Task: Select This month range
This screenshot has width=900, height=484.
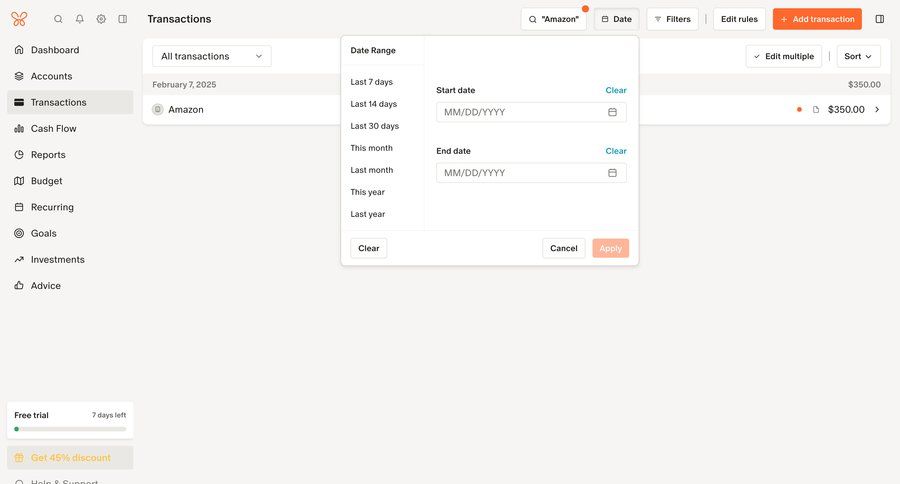Action: click(371, 148)
